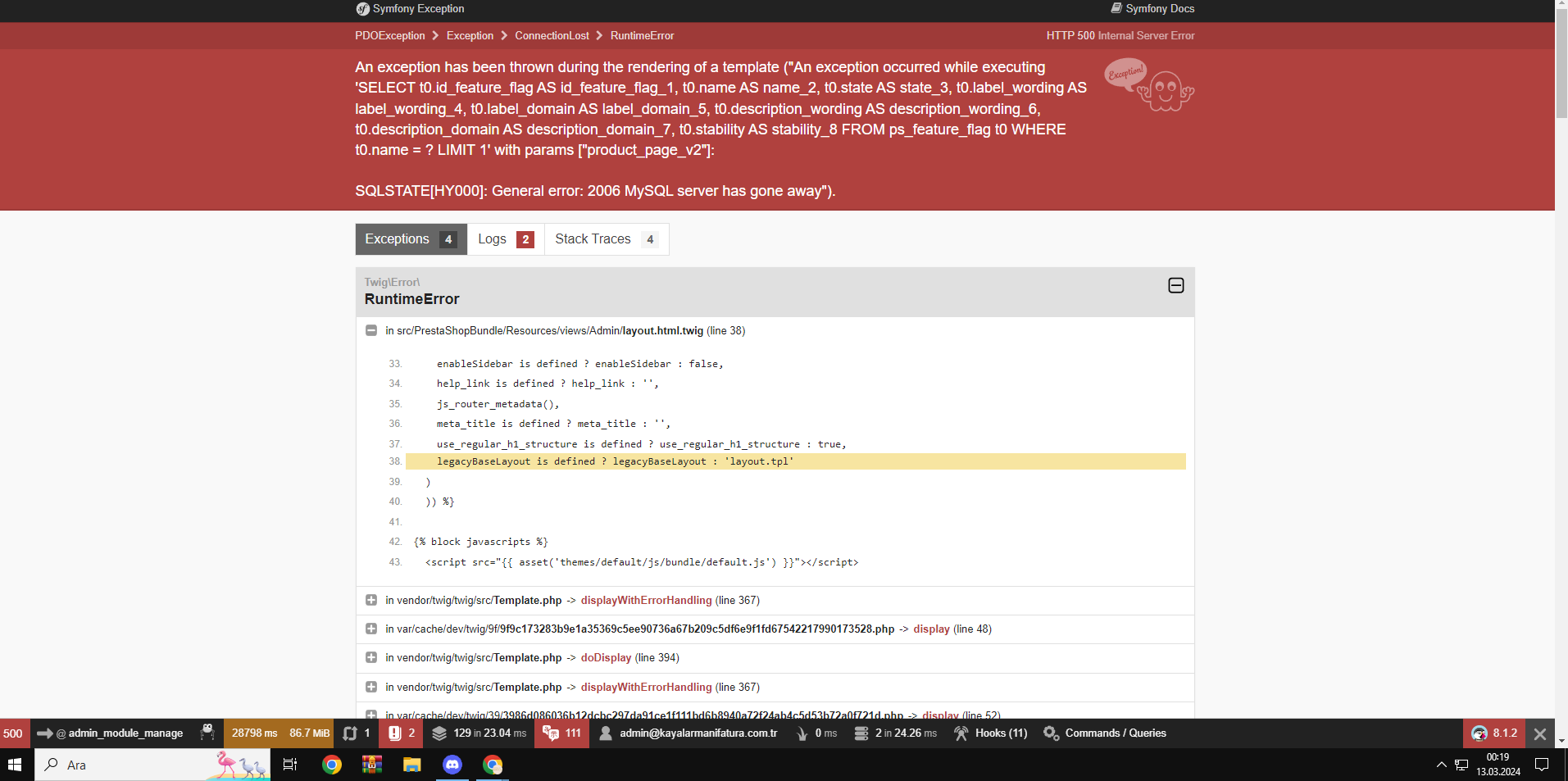Open the toolbar panel with count 1
The height and width of the screenshot is (781, 1568).
pyautogui.click(x=357, y=733)
